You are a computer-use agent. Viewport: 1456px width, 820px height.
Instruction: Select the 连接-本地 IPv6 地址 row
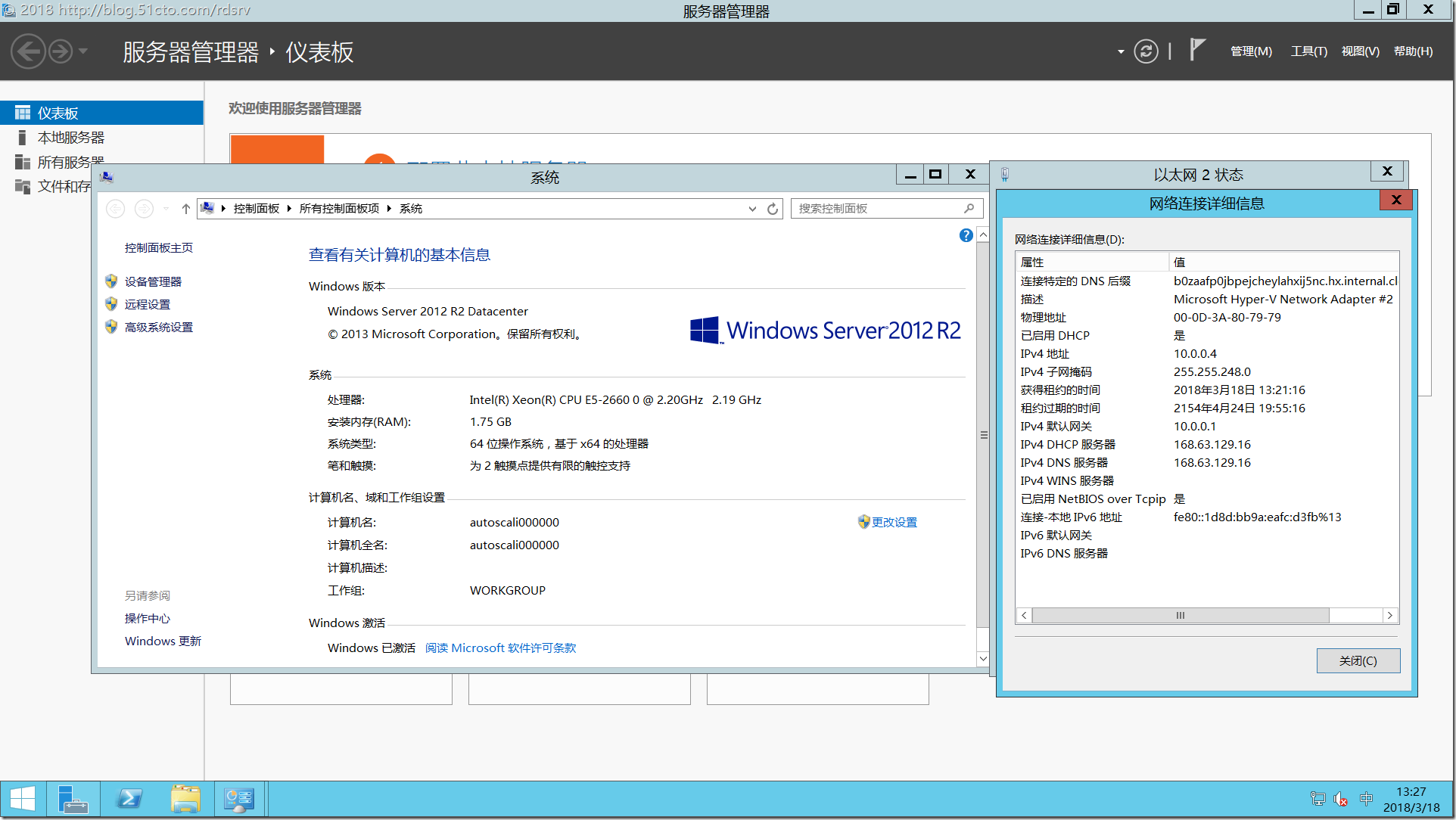pyautogui.click(x=1207, y=517)
